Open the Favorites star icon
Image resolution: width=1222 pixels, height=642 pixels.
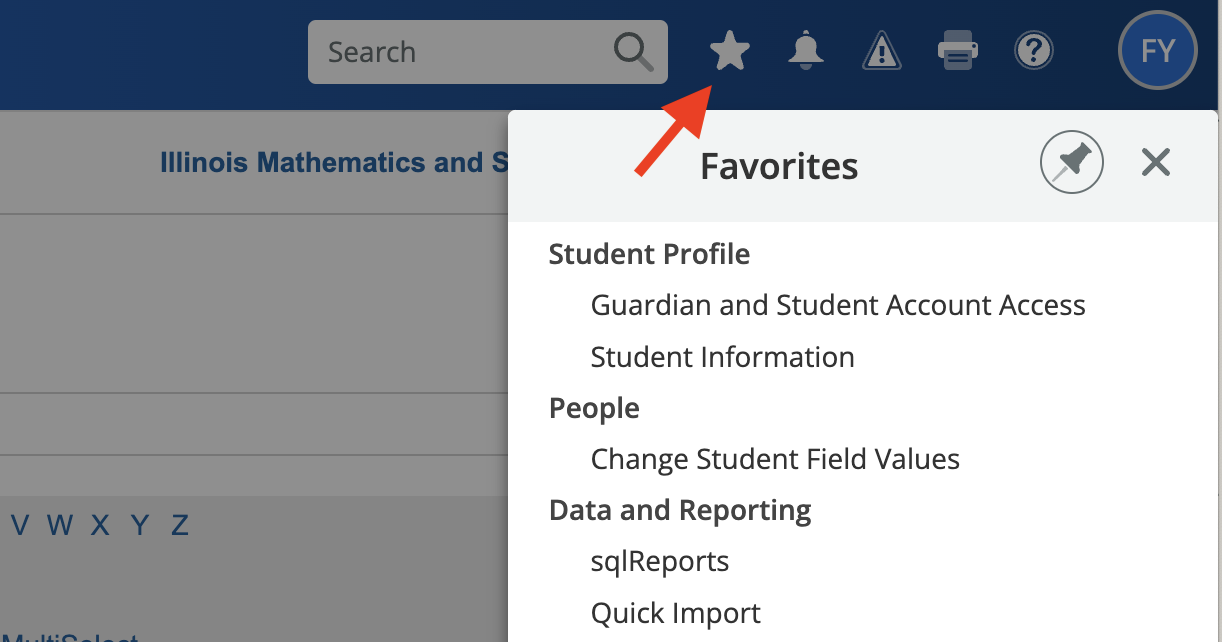coord(730,51)
